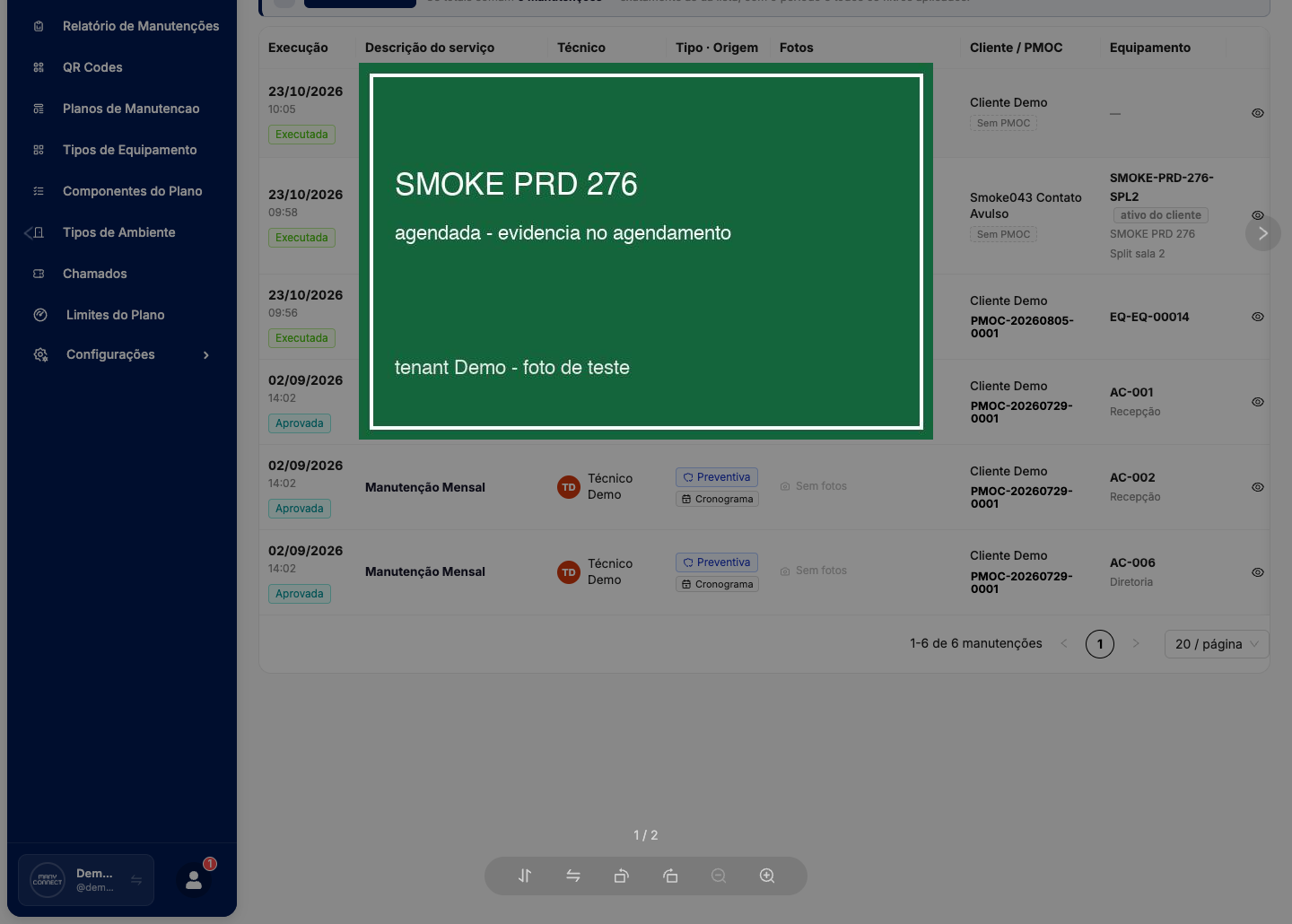This screenshot has width=1292, height=924.
Task: Go to the next pagination page
Action: 1136,644
